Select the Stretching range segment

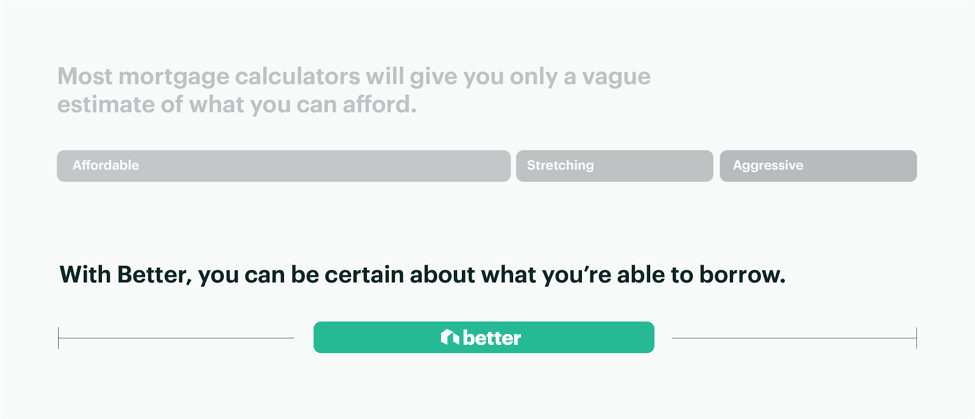614,166
